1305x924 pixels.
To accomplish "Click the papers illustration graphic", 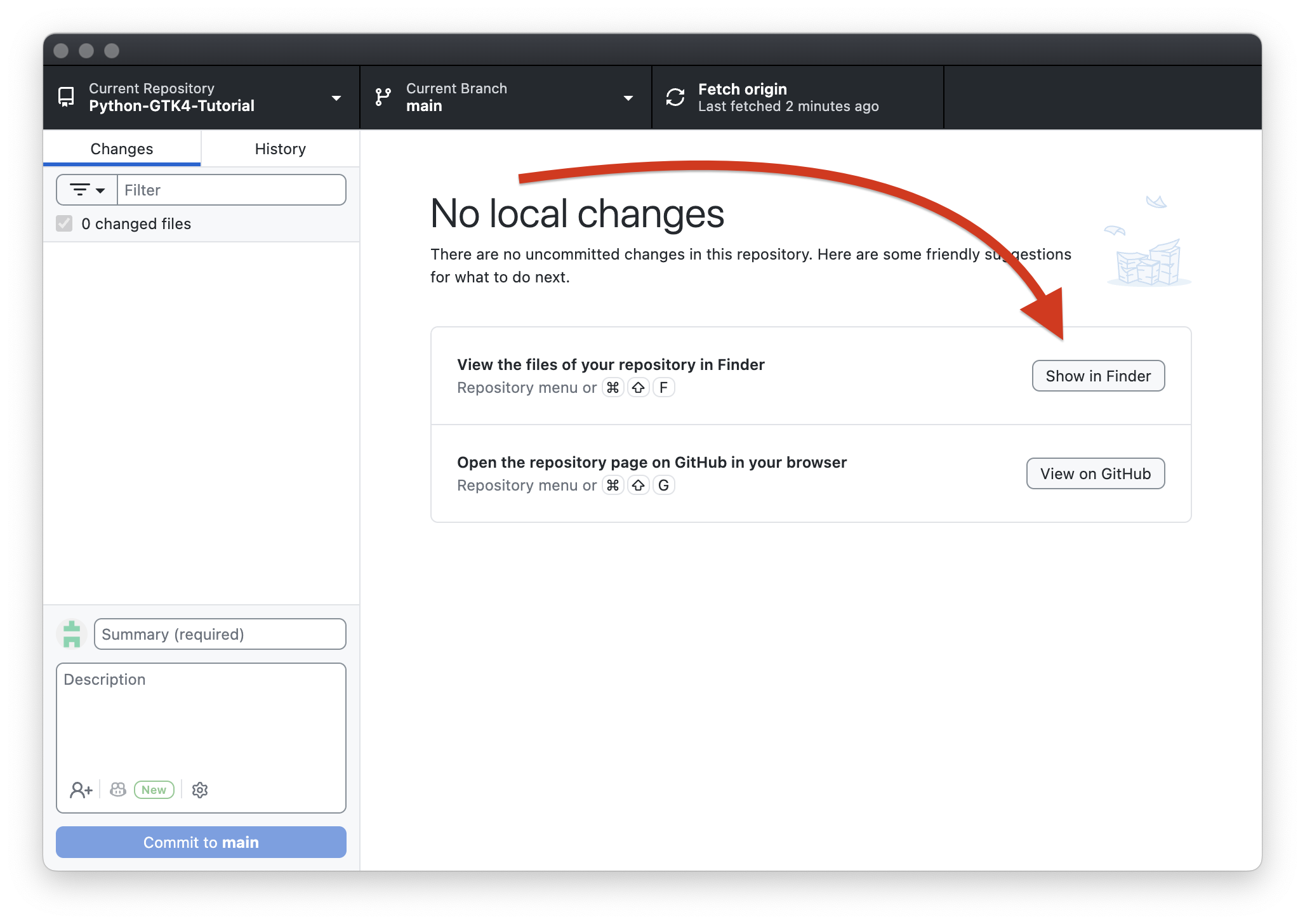I will (x=1148, y=242).
